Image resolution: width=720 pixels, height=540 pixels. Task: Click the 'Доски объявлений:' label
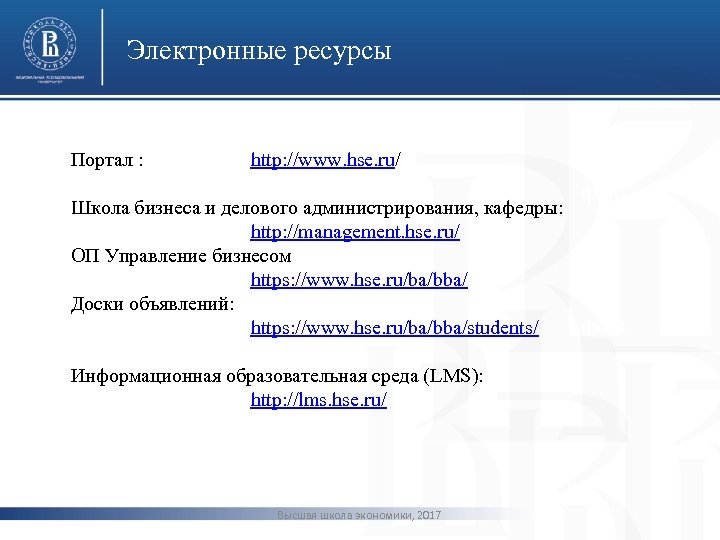click(x=152, y=304)
